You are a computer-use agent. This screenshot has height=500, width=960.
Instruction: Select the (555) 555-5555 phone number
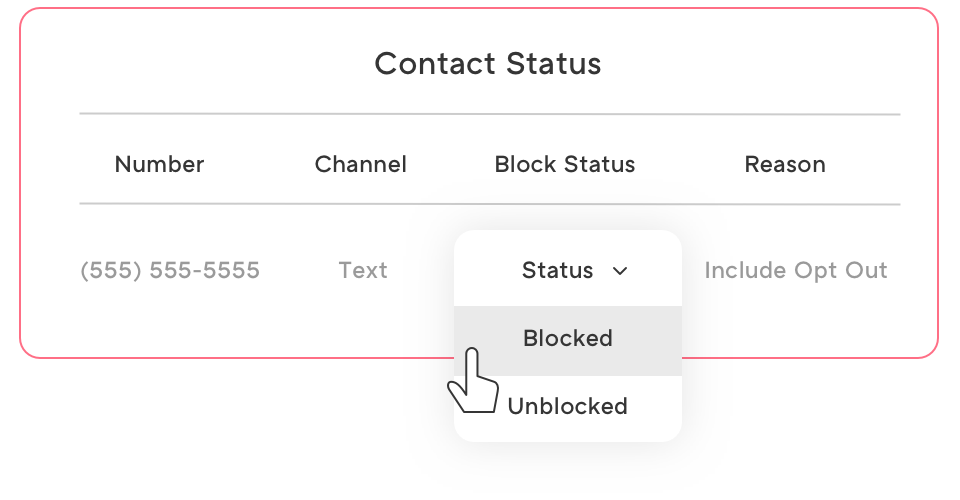click(170, 270)
